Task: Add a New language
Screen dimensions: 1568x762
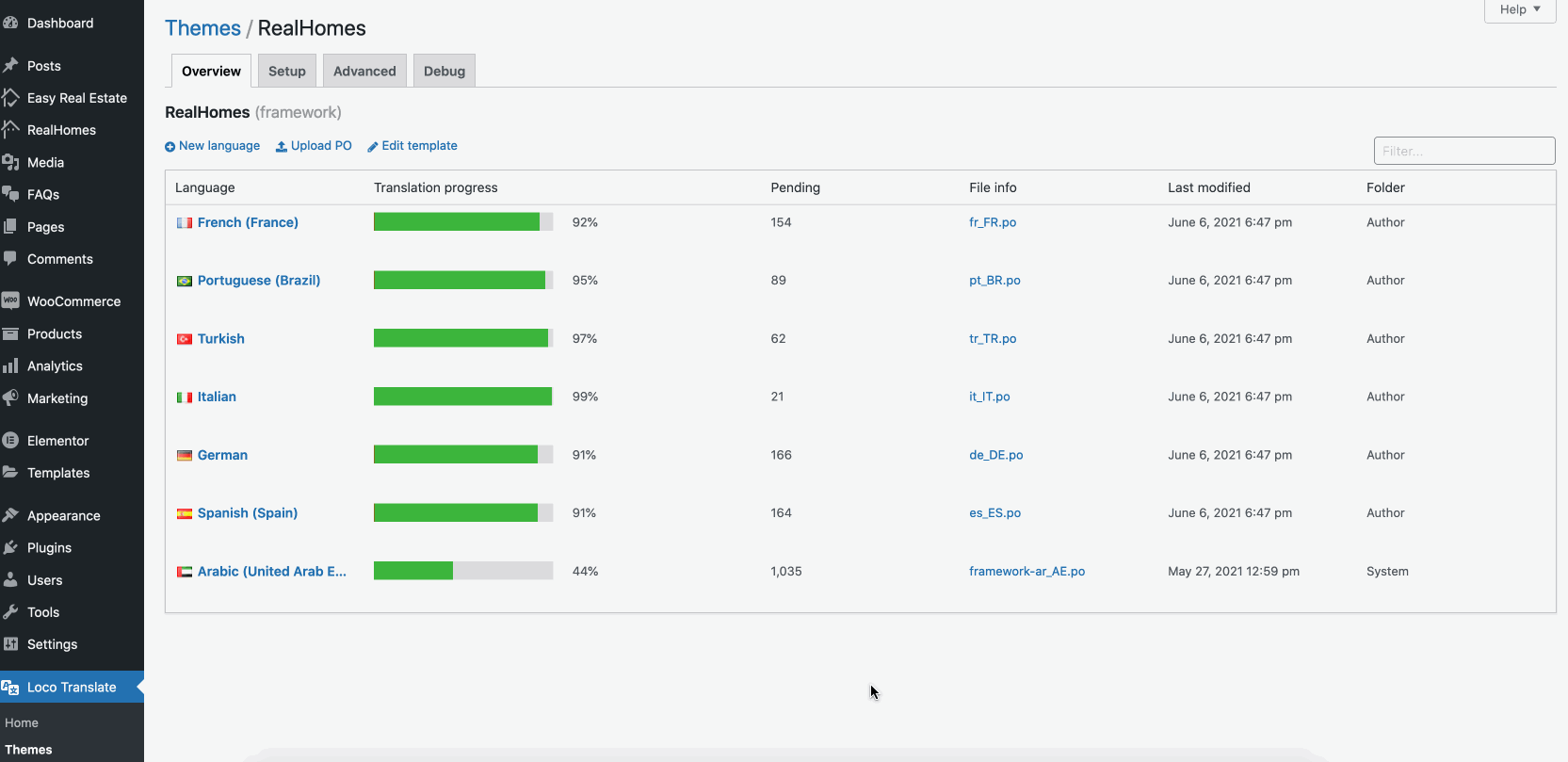Action: 212,146
